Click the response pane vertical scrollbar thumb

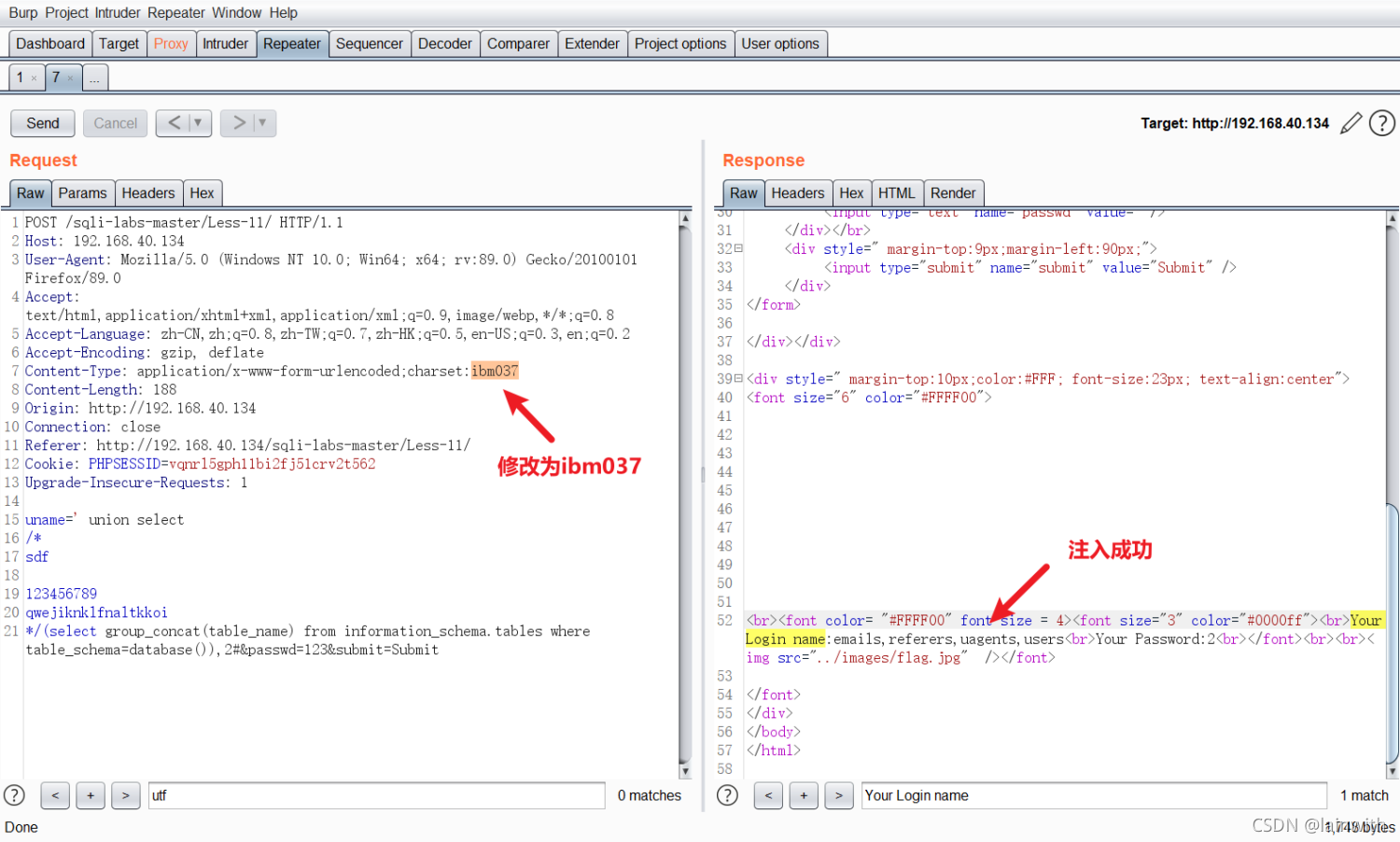click(x=1393, y=633)
